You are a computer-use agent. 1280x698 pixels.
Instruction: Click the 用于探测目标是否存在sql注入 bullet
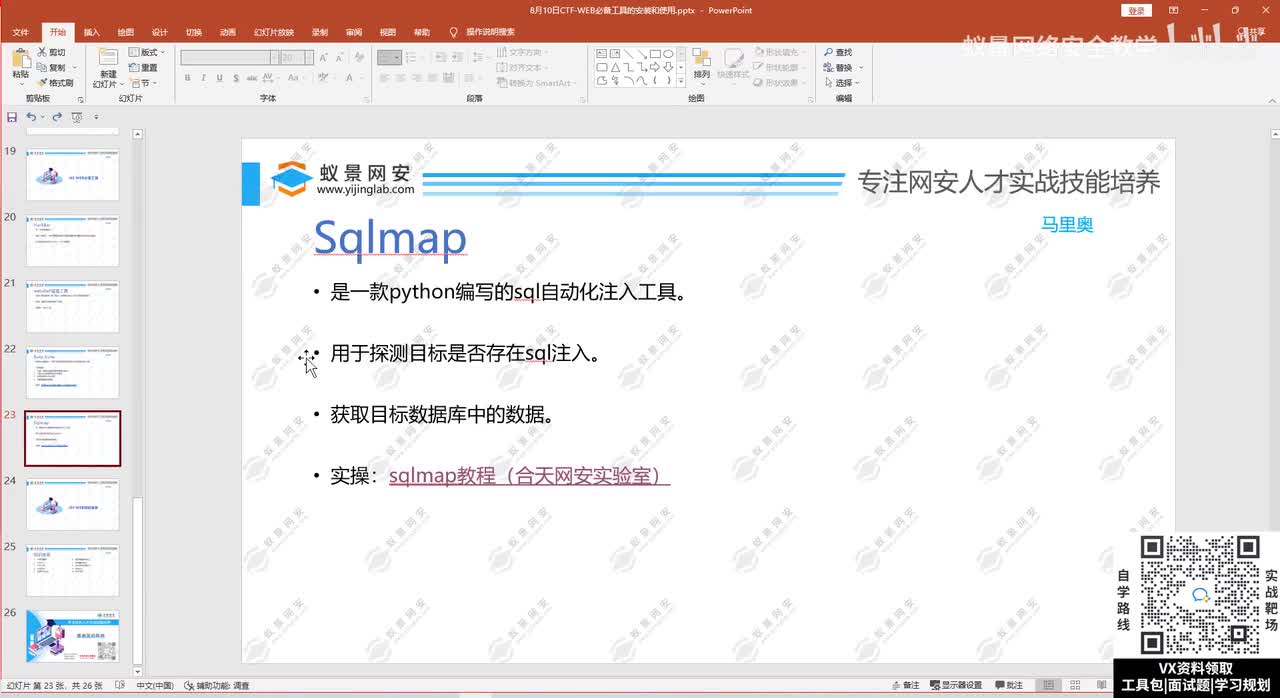coord(464,354)
